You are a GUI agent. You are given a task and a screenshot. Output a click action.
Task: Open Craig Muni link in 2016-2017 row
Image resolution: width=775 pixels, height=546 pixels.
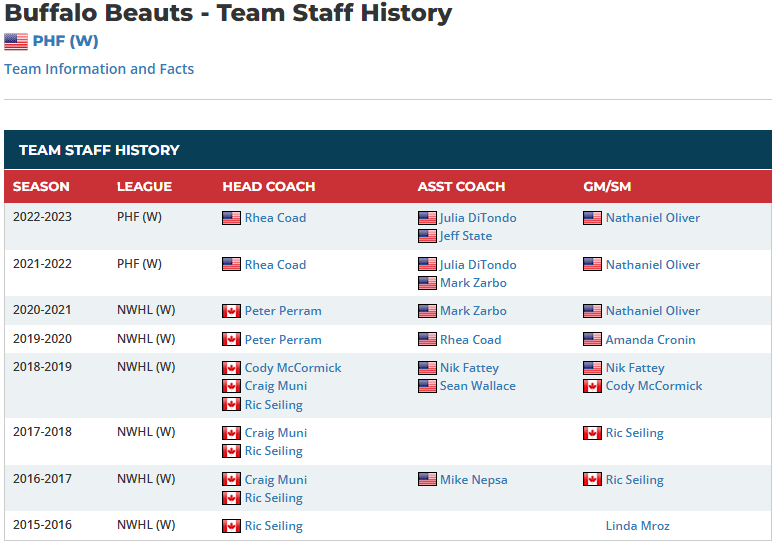276,480
